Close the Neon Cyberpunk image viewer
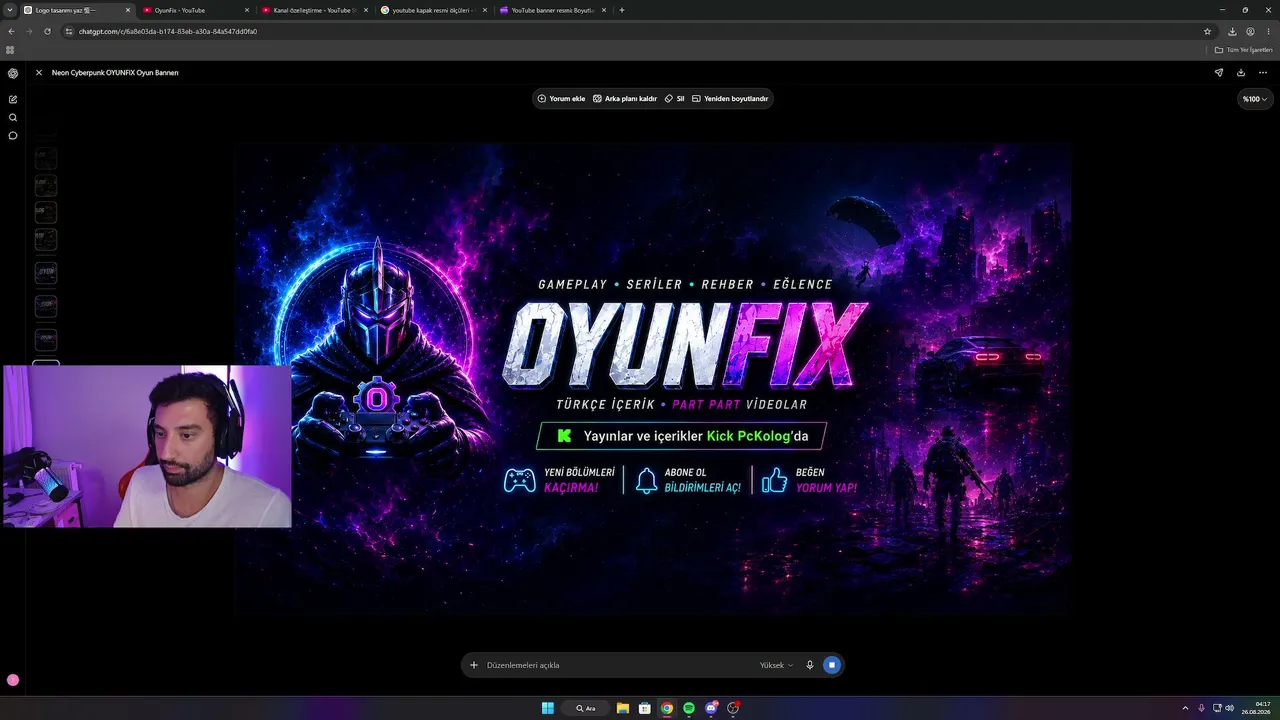Image resolution: width=1280 pixels, height=720 pixels. pos(39,72)
